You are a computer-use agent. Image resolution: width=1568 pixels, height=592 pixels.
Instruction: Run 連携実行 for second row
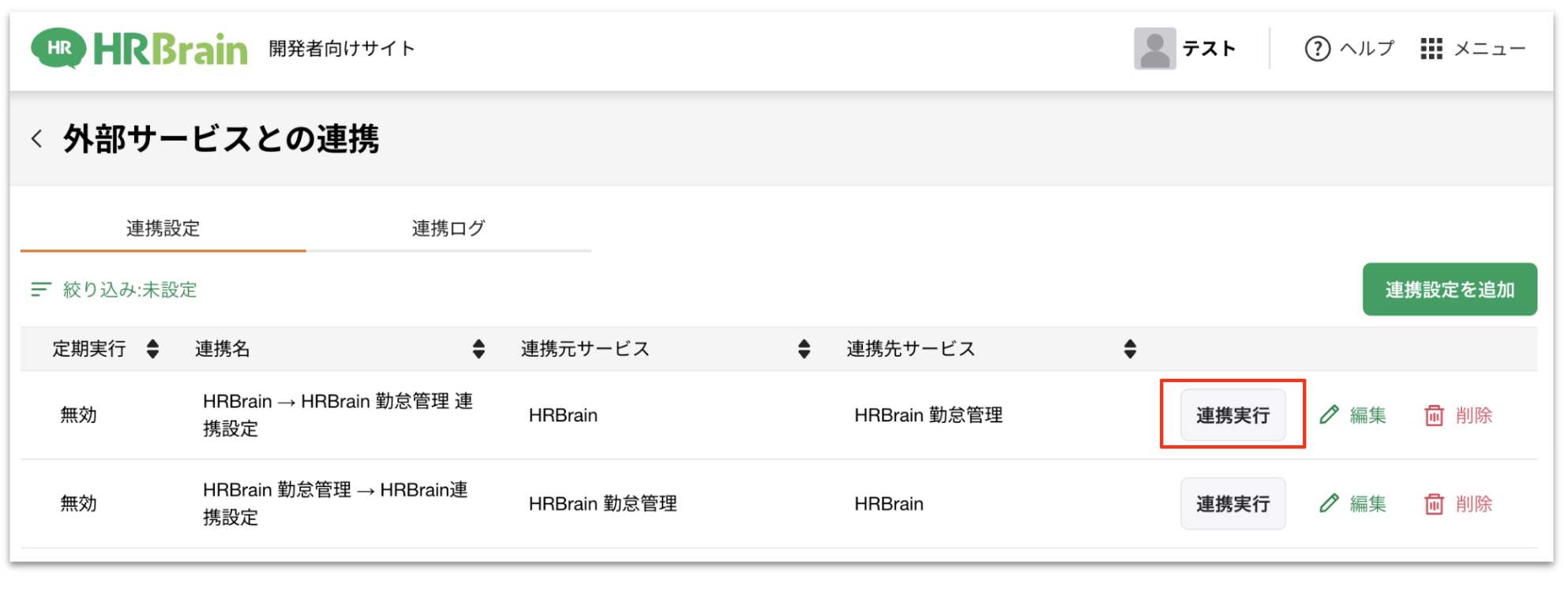click(x=1232, y=504)
